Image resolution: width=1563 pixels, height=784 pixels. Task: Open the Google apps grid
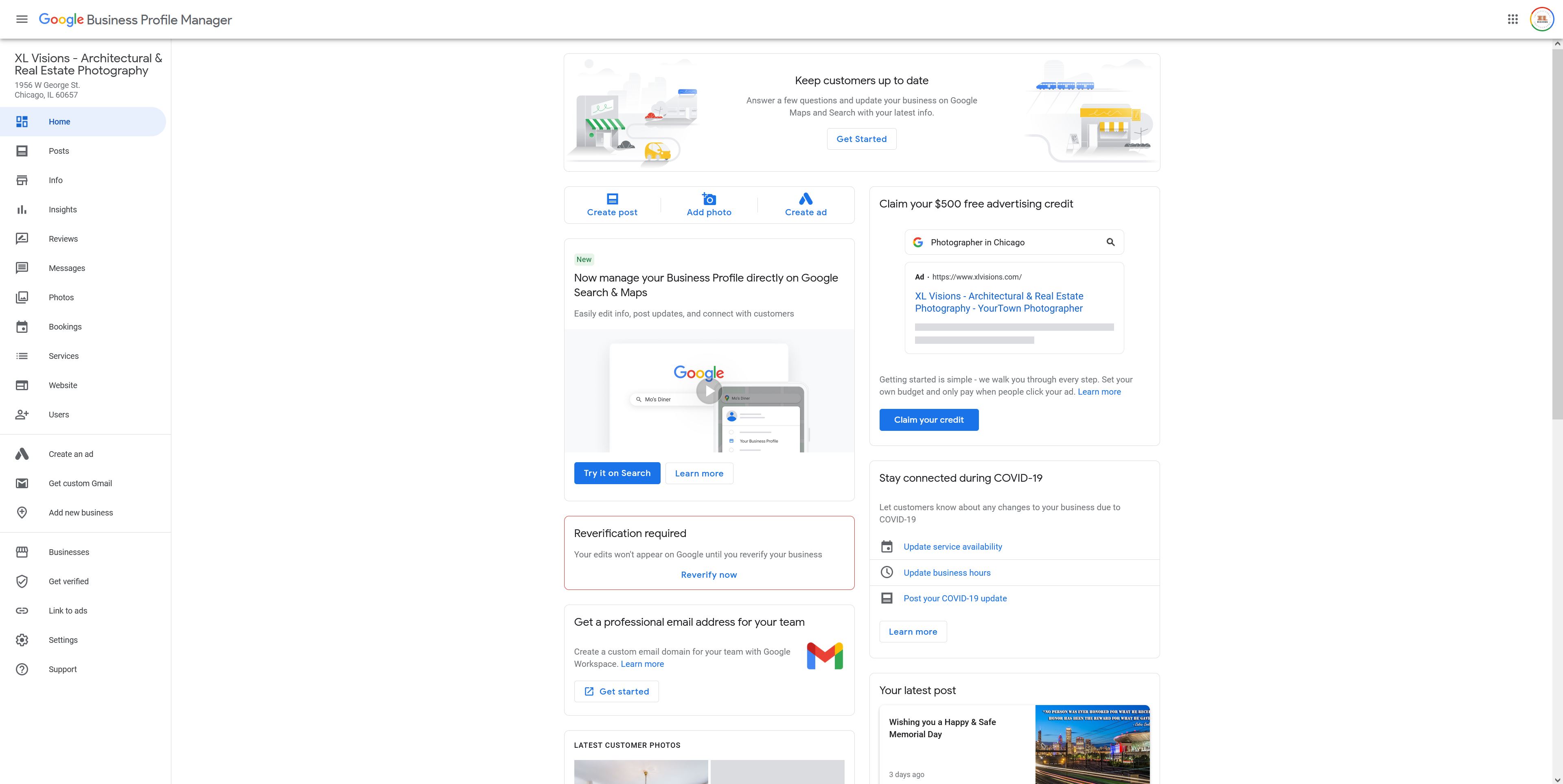[1513, 20]
